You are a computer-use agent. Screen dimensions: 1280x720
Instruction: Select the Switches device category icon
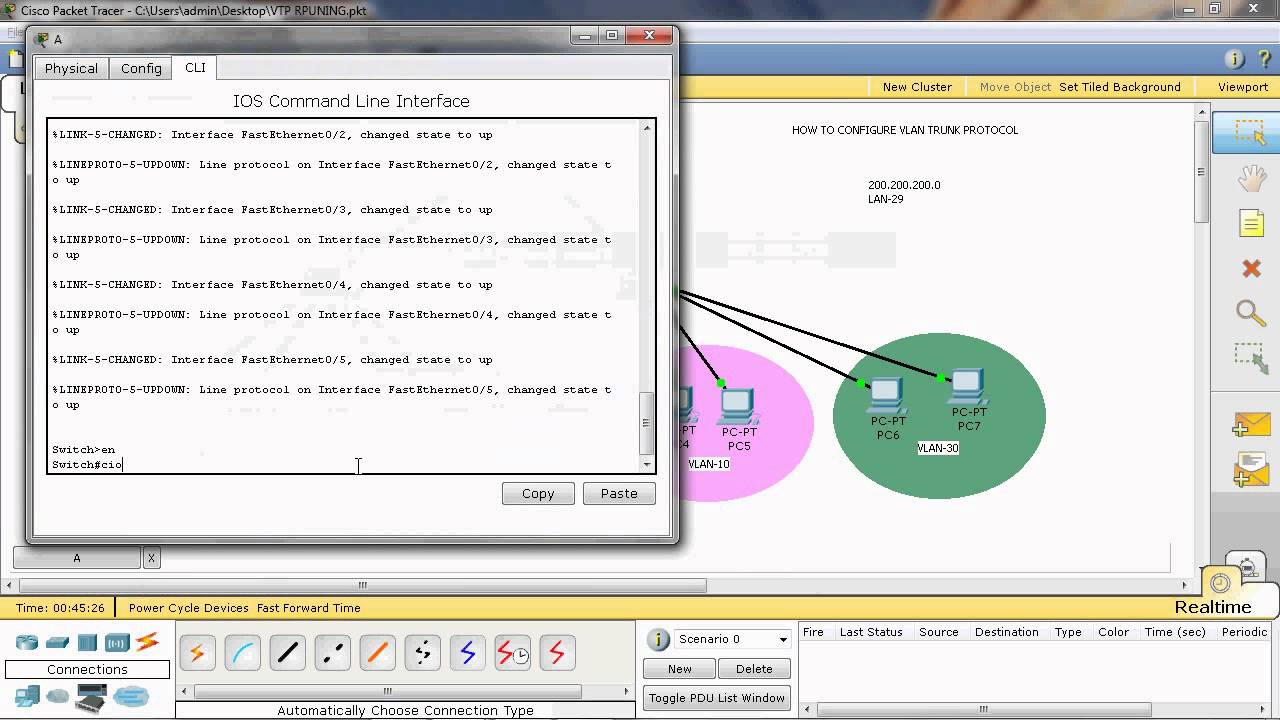57,642
